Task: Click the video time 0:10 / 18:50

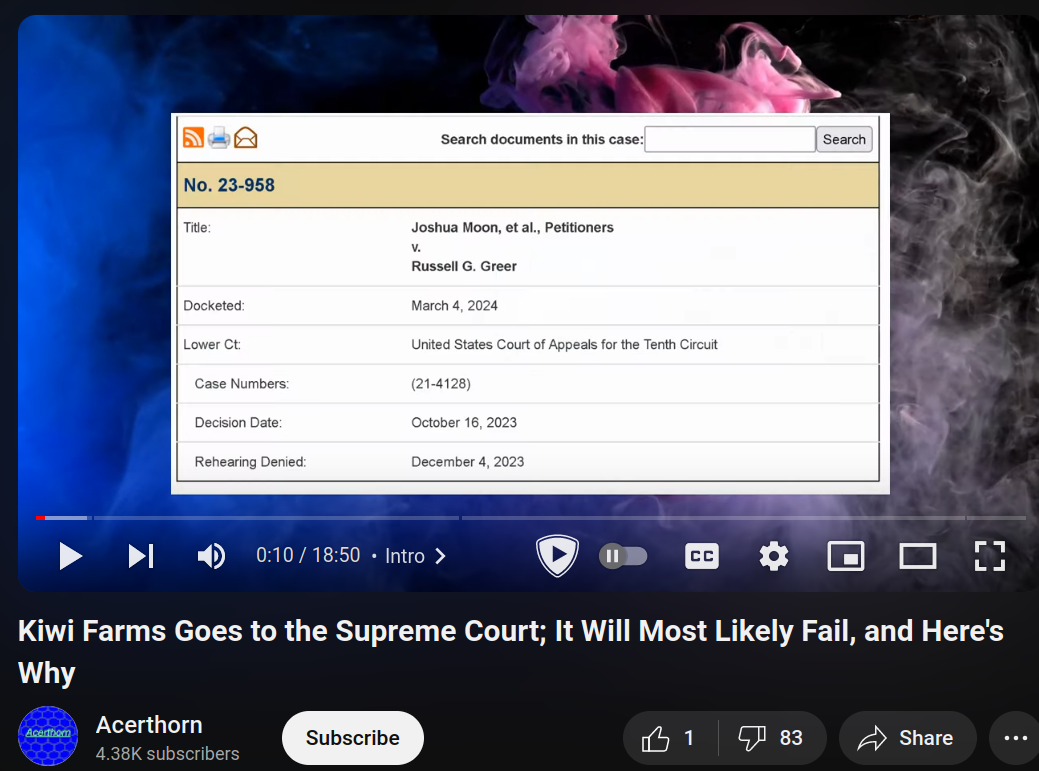Action: tap(308, 555)
